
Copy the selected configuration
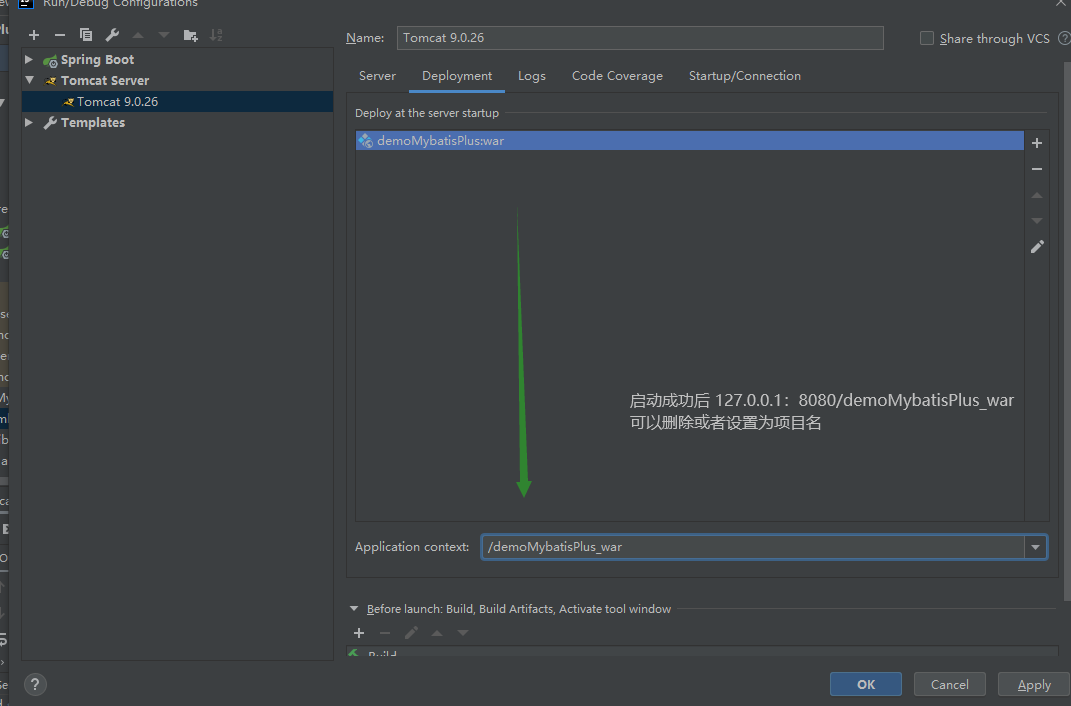(x=86, y=35)
